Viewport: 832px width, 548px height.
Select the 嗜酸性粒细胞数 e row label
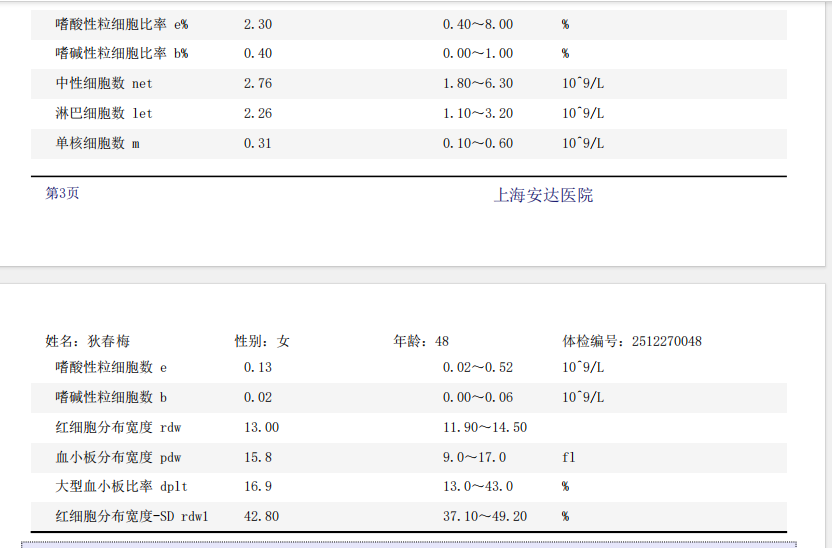111,368
